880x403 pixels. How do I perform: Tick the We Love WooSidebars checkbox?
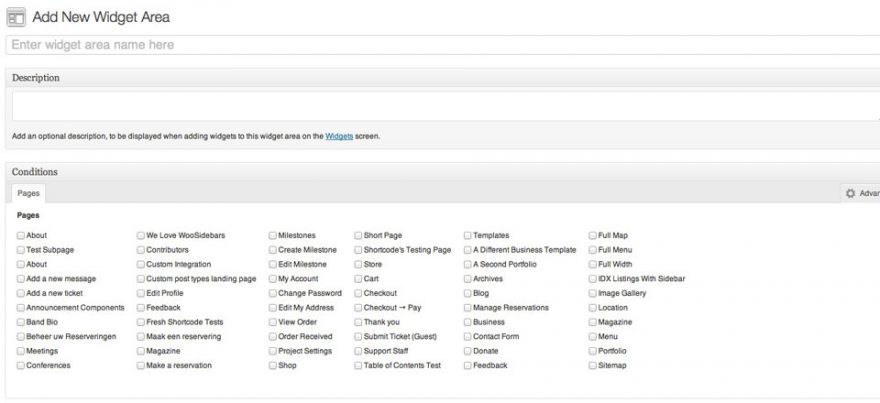point(141,236)
